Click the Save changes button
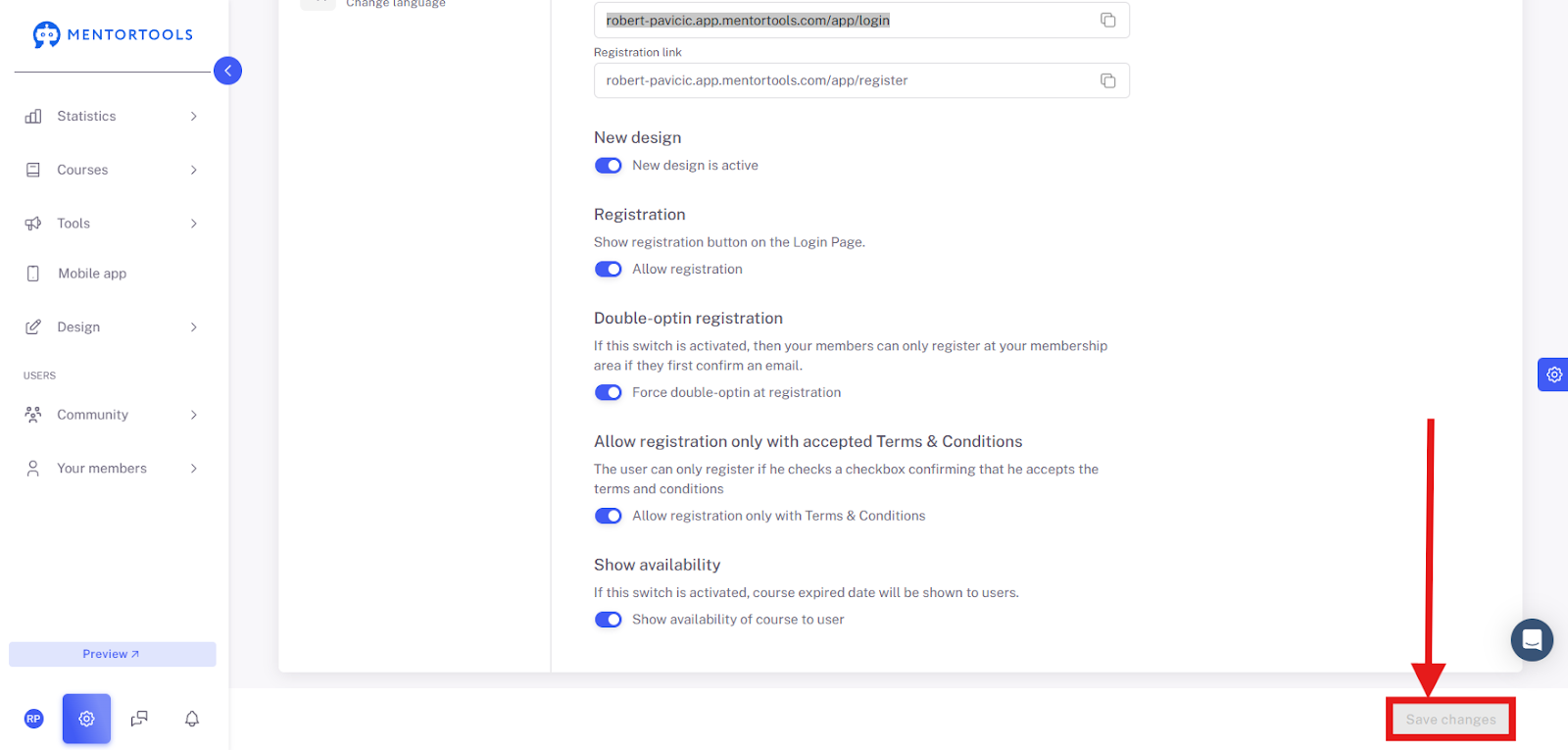This screenshot has height=750, width=1568. pyautogui.click(x=1450, y=720)
